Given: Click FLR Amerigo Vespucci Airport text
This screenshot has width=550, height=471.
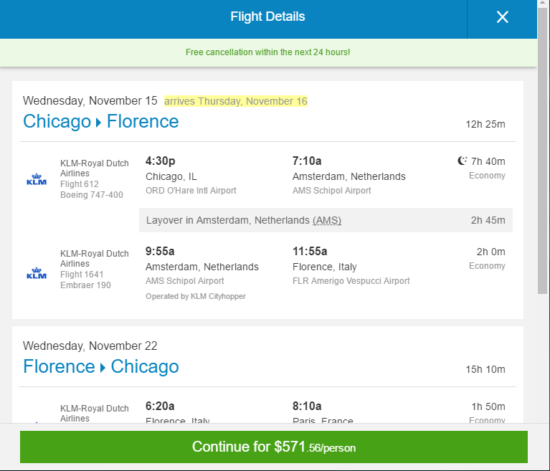Looking at the screenshot, I should click(x=351, y=281).
